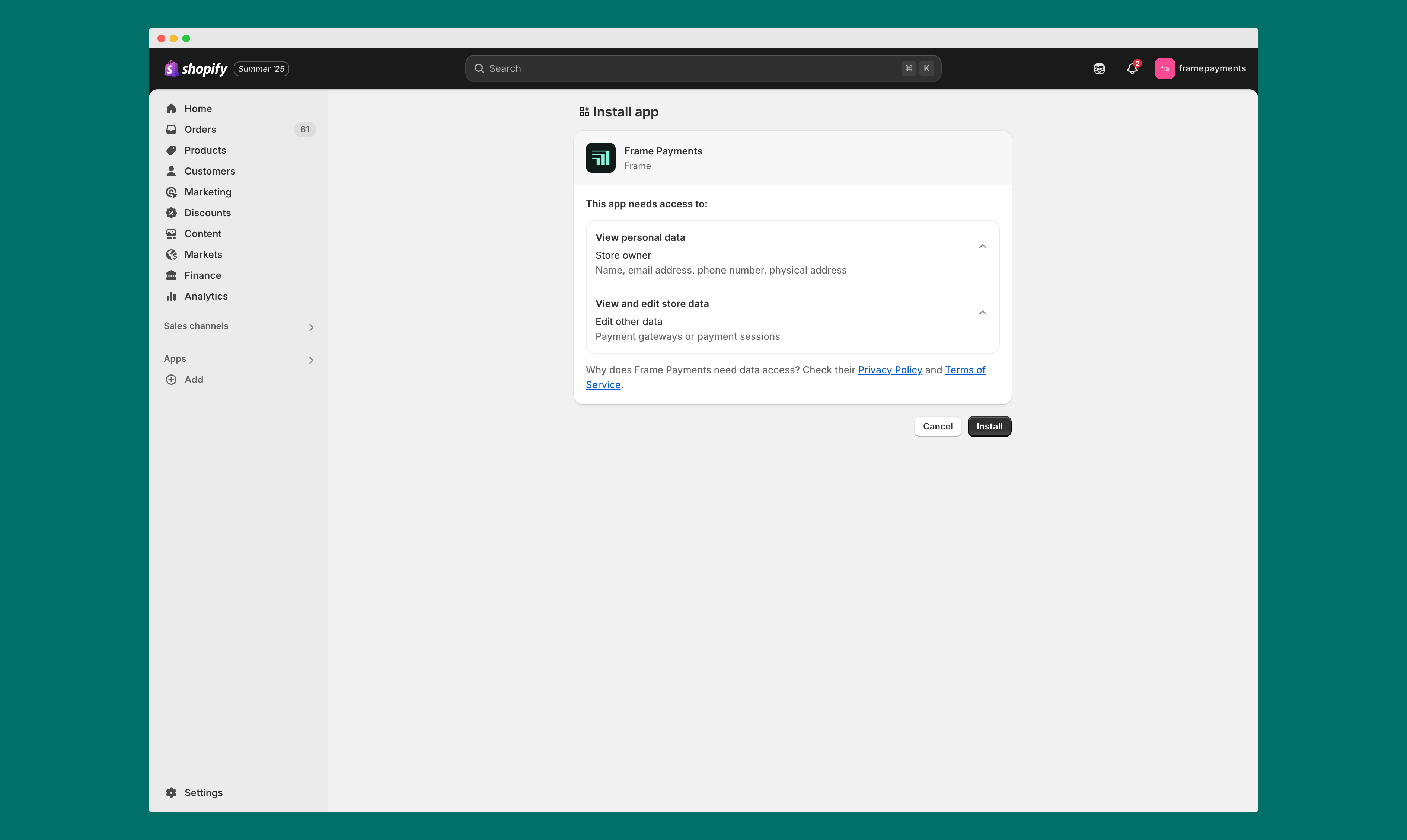The image size is (1407, 840).
Task: Click the Frame Payments app logo
Action: point(600,158)
